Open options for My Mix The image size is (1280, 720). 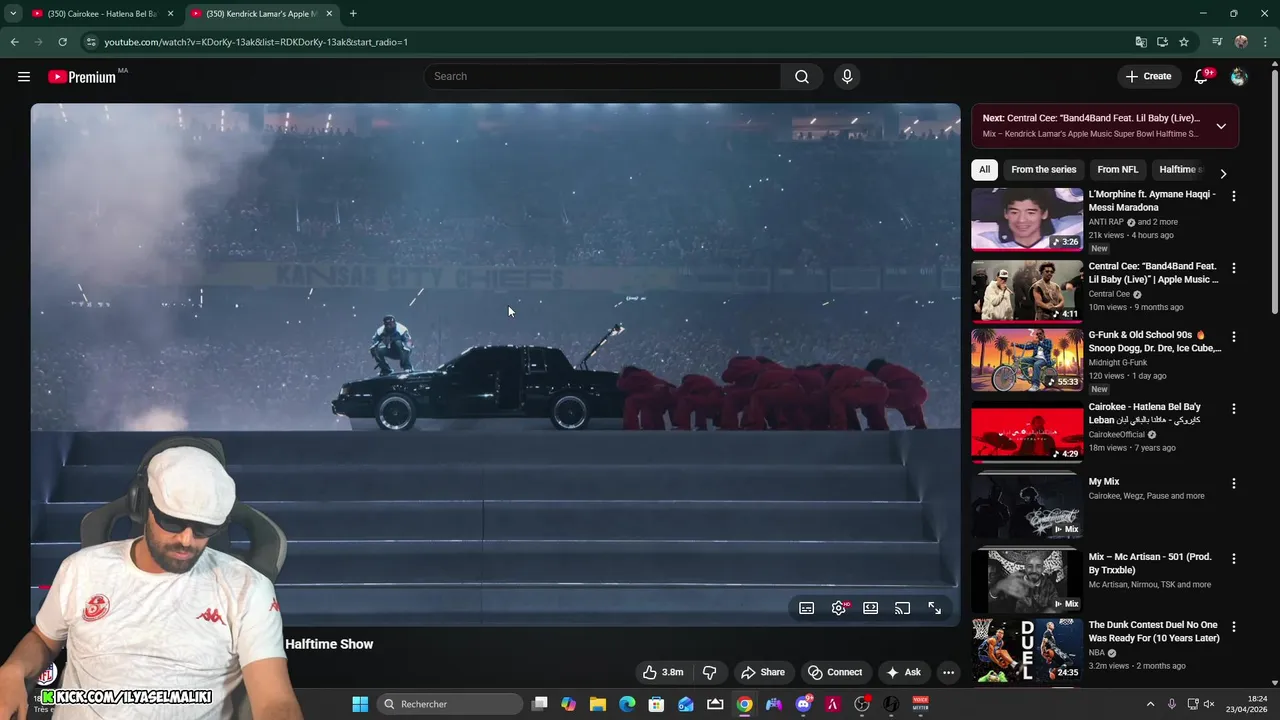coord(1234,484)
